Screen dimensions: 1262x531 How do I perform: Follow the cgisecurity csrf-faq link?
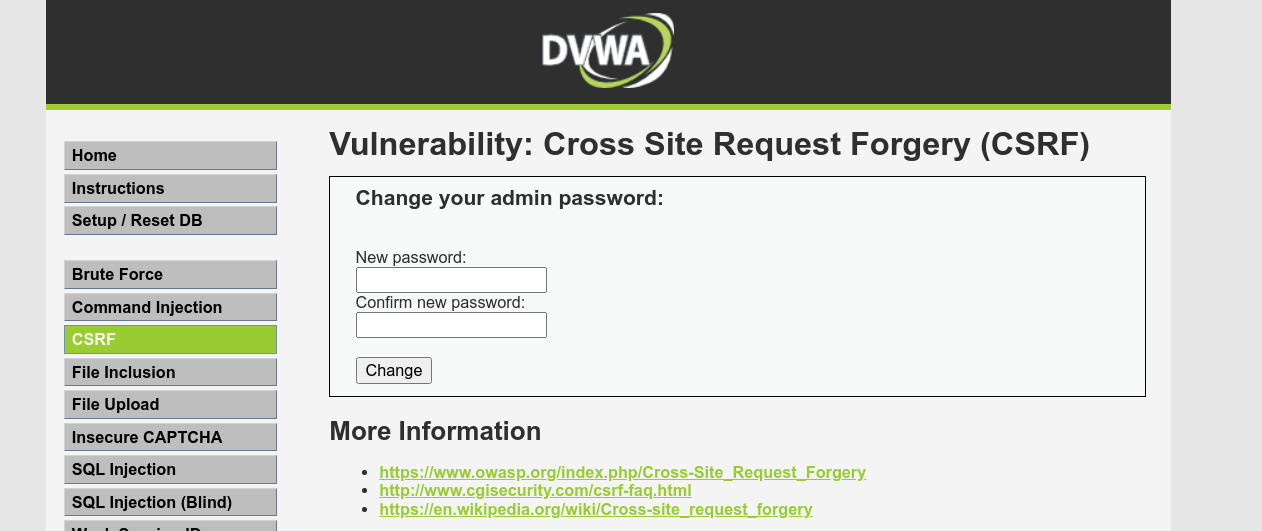pyautogui.click(x=535, y=491)
